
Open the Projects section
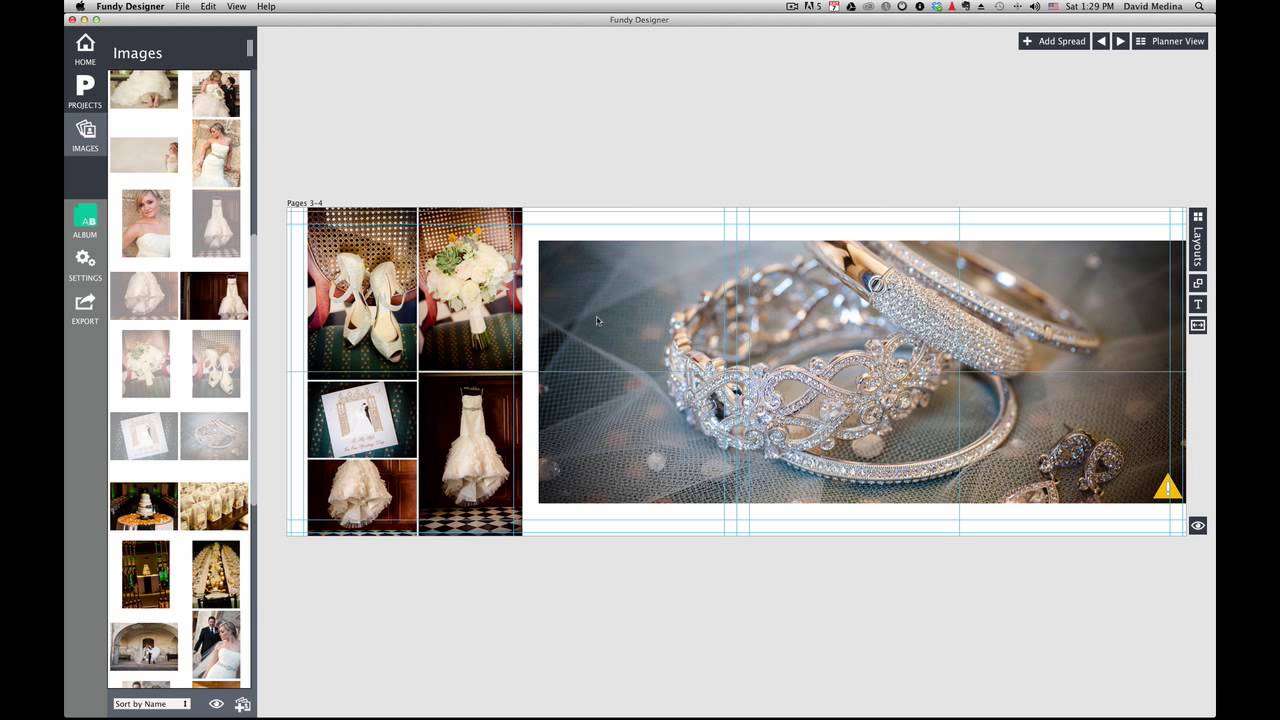click(x=85, y=92)
